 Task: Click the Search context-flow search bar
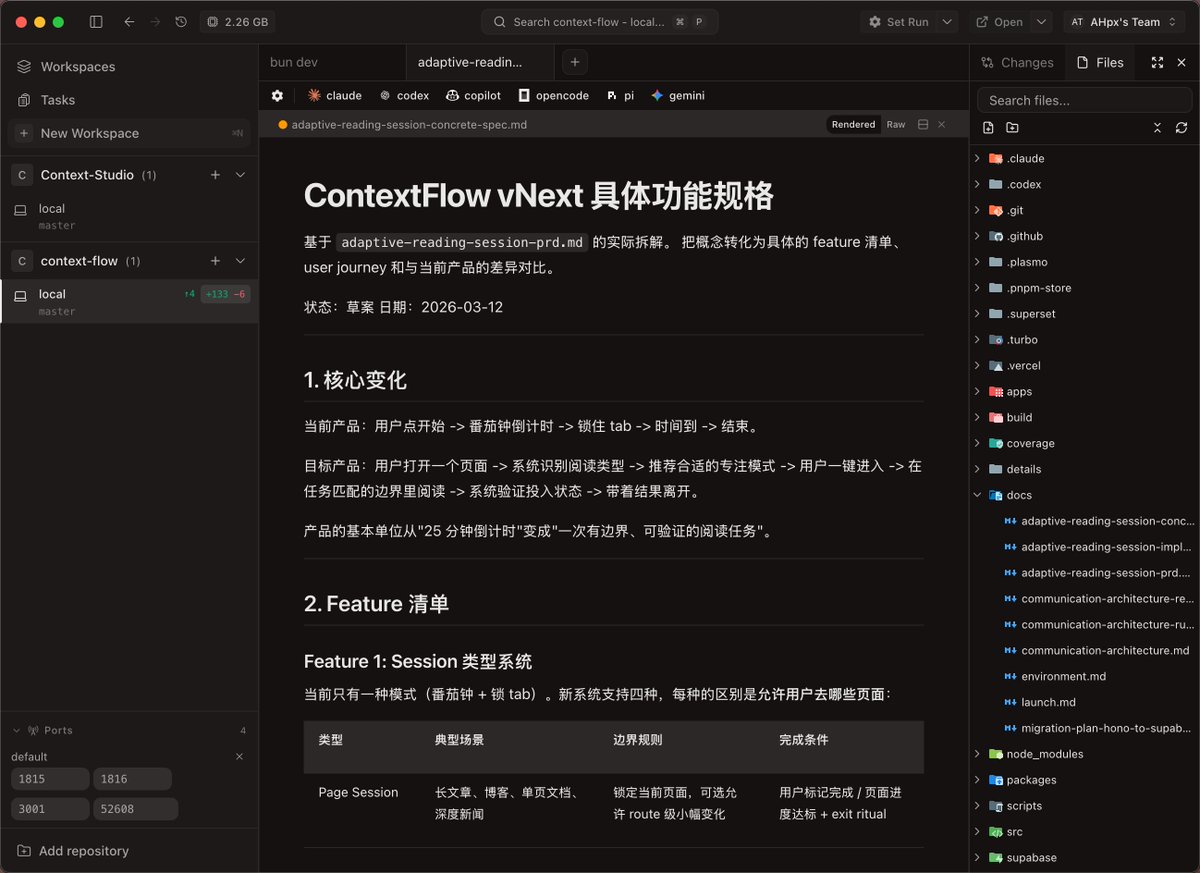tap(599, 22)
